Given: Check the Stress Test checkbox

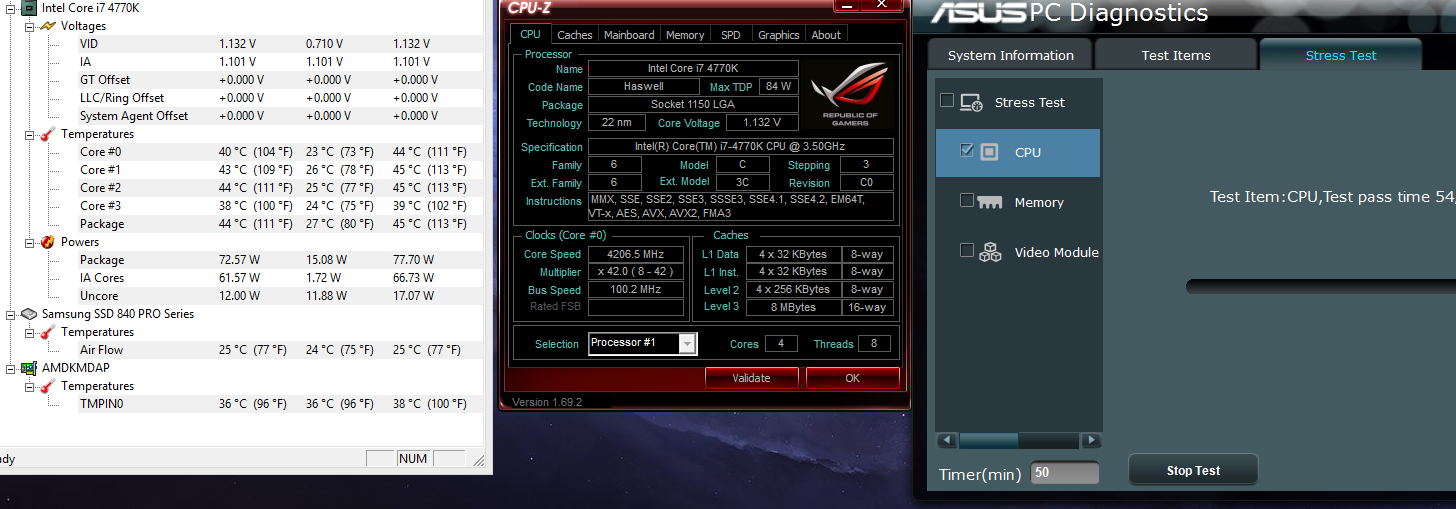Looking at the screenshot, I should point(947,101).
